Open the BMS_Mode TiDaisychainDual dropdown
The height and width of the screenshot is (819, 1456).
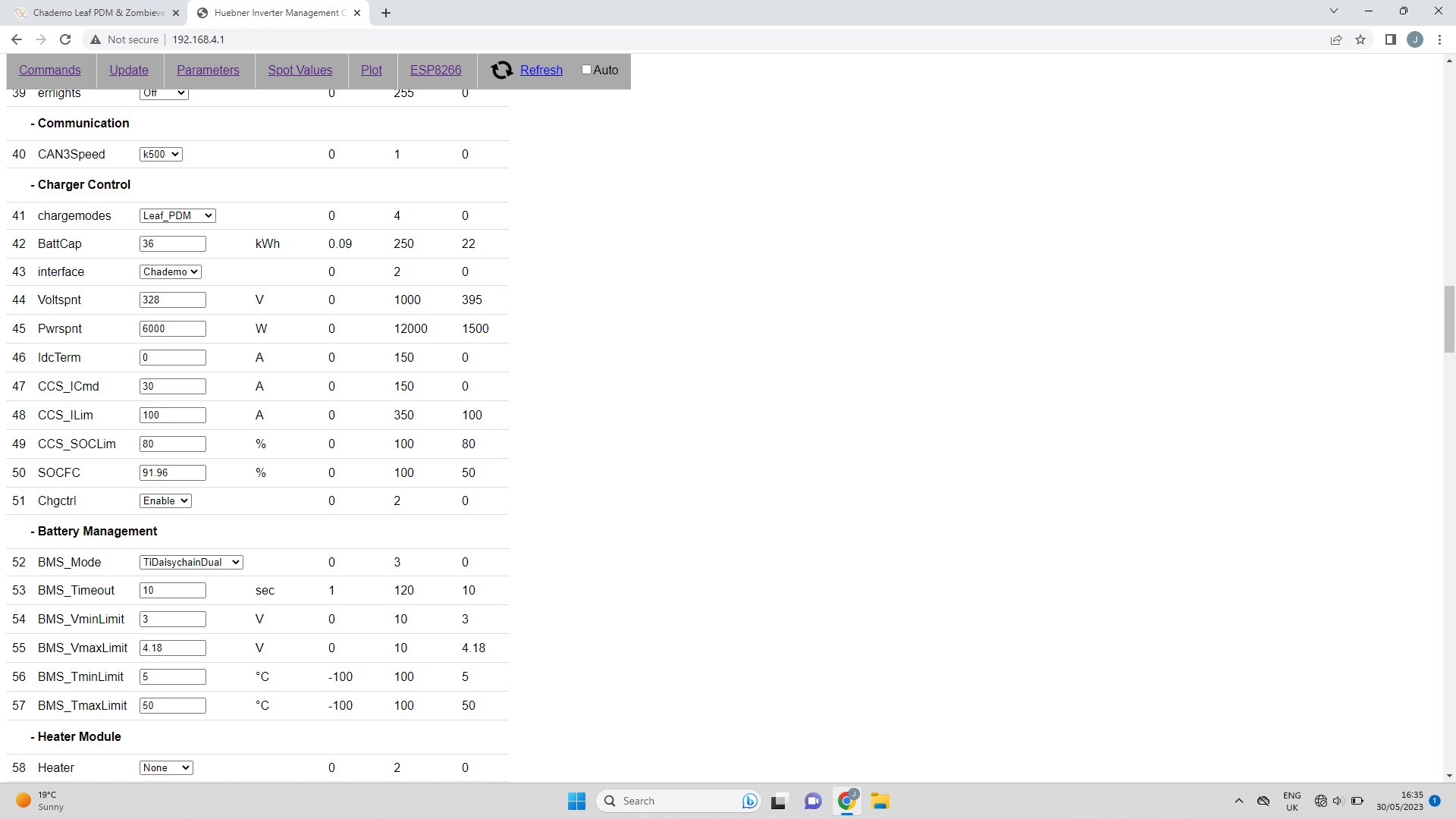pos(191,563)
